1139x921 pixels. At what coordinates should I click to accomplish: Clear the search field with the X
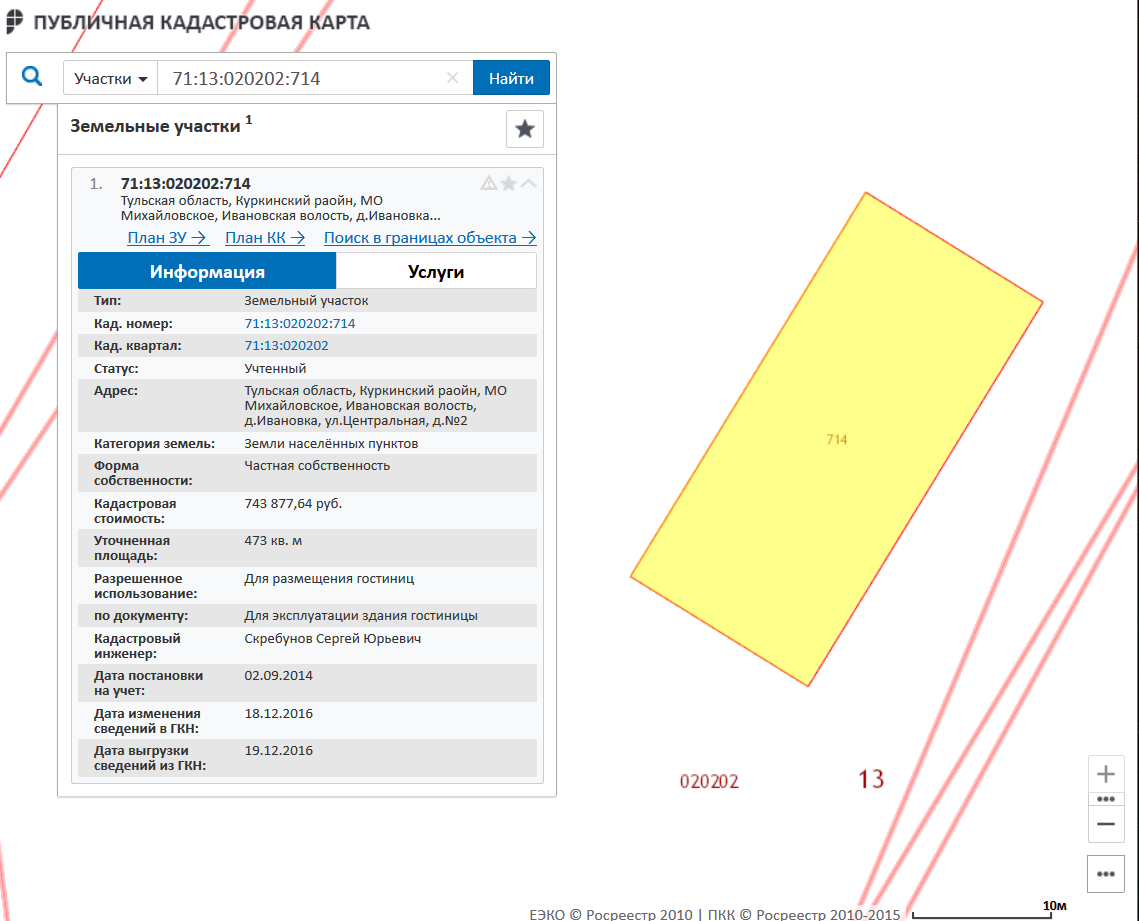tap(452, 78)
